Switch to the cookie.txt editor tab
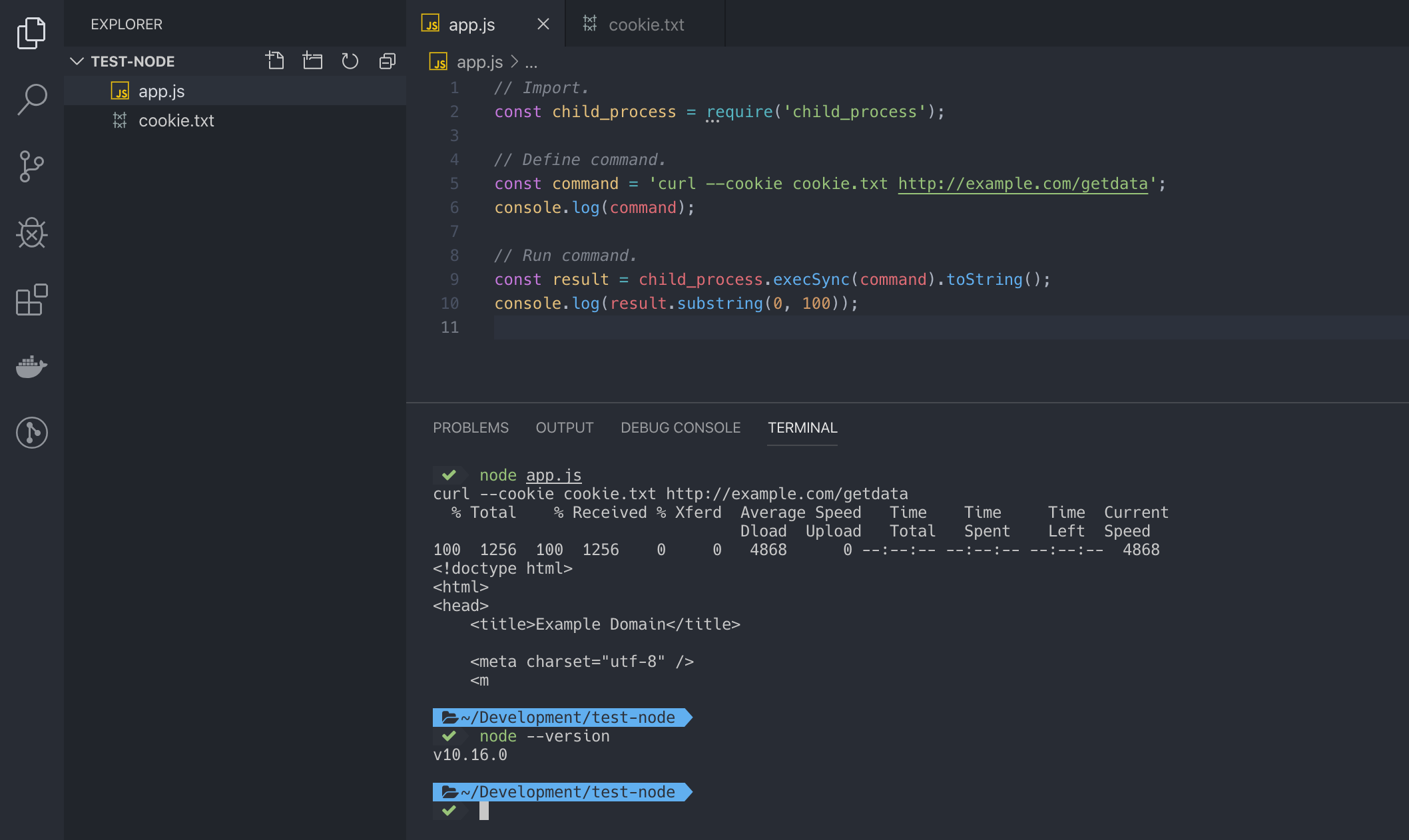The height and width of the screenshot is (840, 1409). tap(645, 25)
